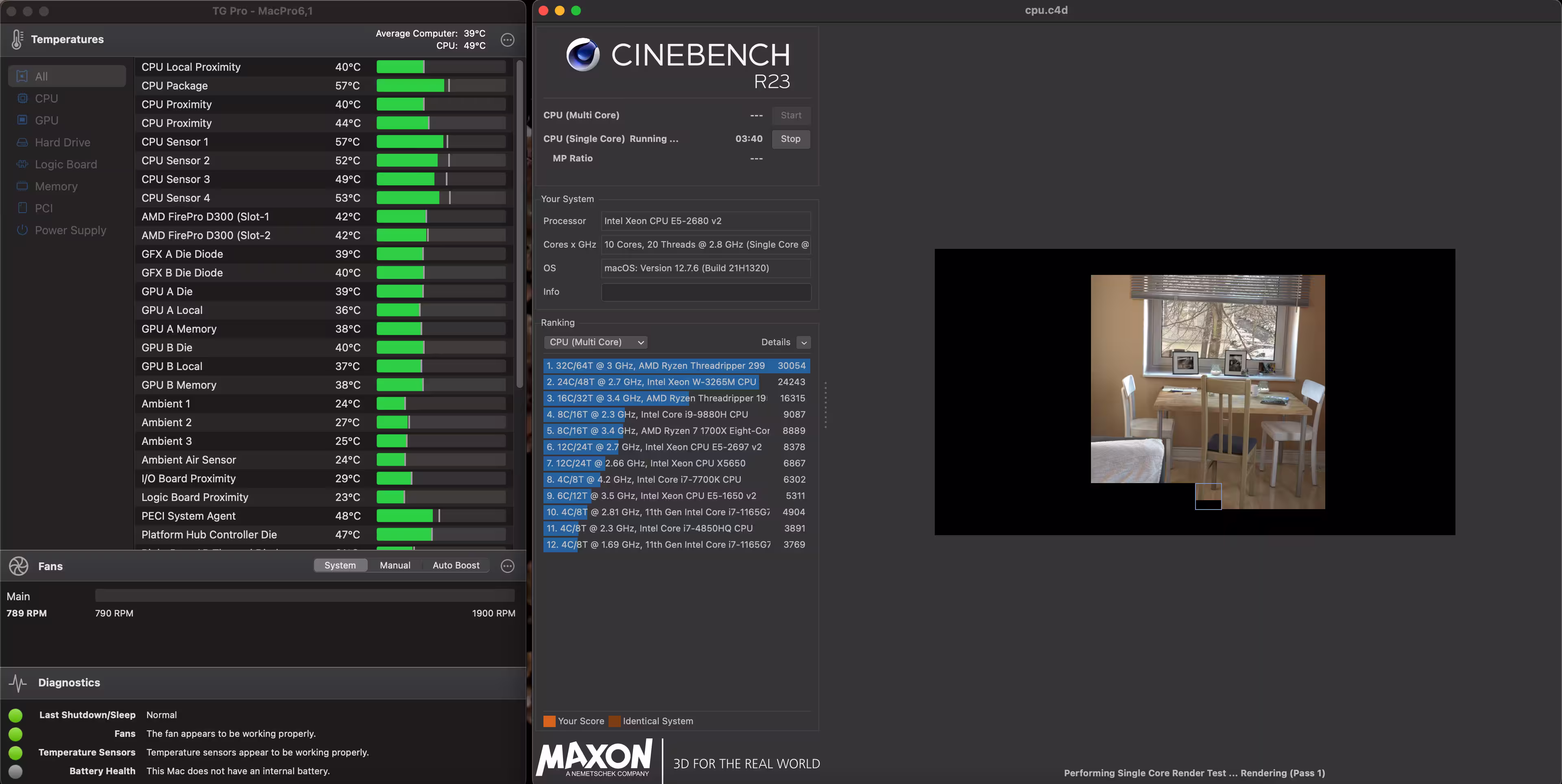Image resolution: width=1562 pixels, height=784 pixels.
Task: Open the CPU (Multi Core) ranking dropdown
Action: tap(596, 342)
